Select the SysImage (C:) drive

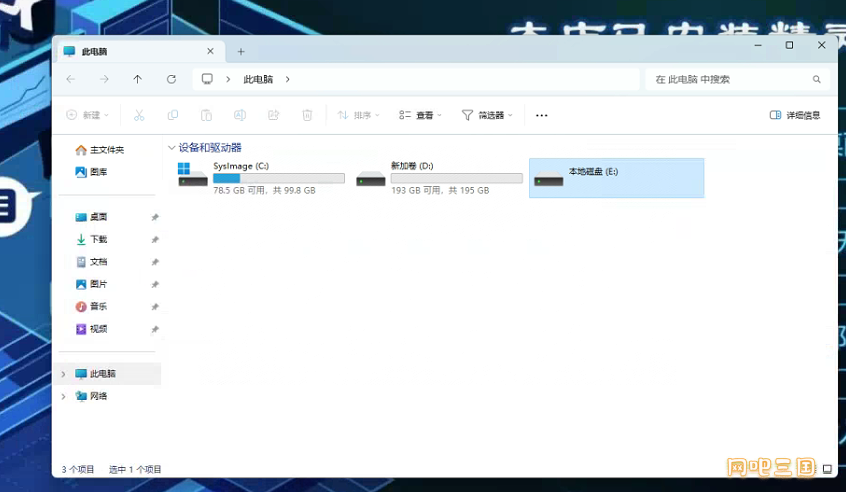[261, 178]
